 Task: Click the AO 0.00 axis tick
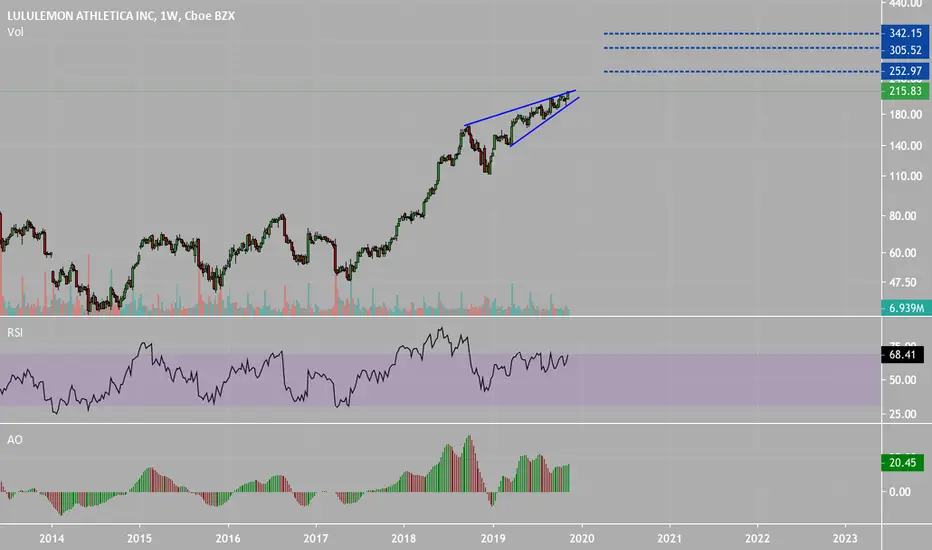pyautogui.click(x=900, y=492)
